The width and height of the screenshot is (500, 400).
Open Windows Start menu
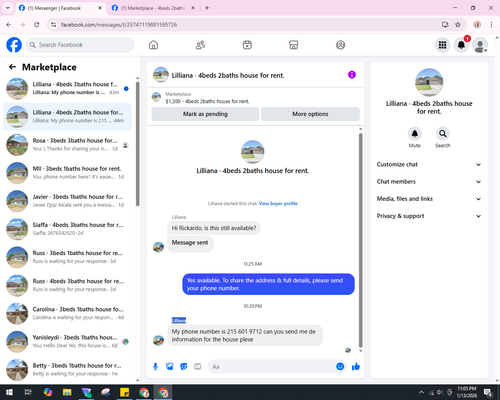tap(9, 392)
